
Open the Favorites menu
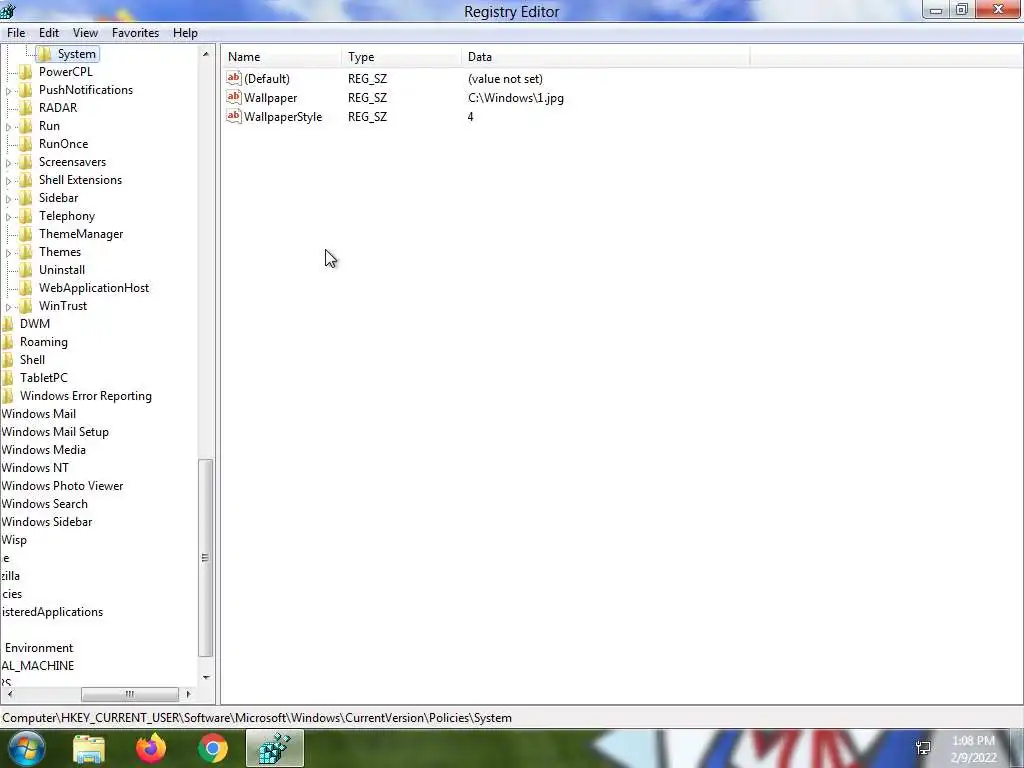tap(135, 33)
